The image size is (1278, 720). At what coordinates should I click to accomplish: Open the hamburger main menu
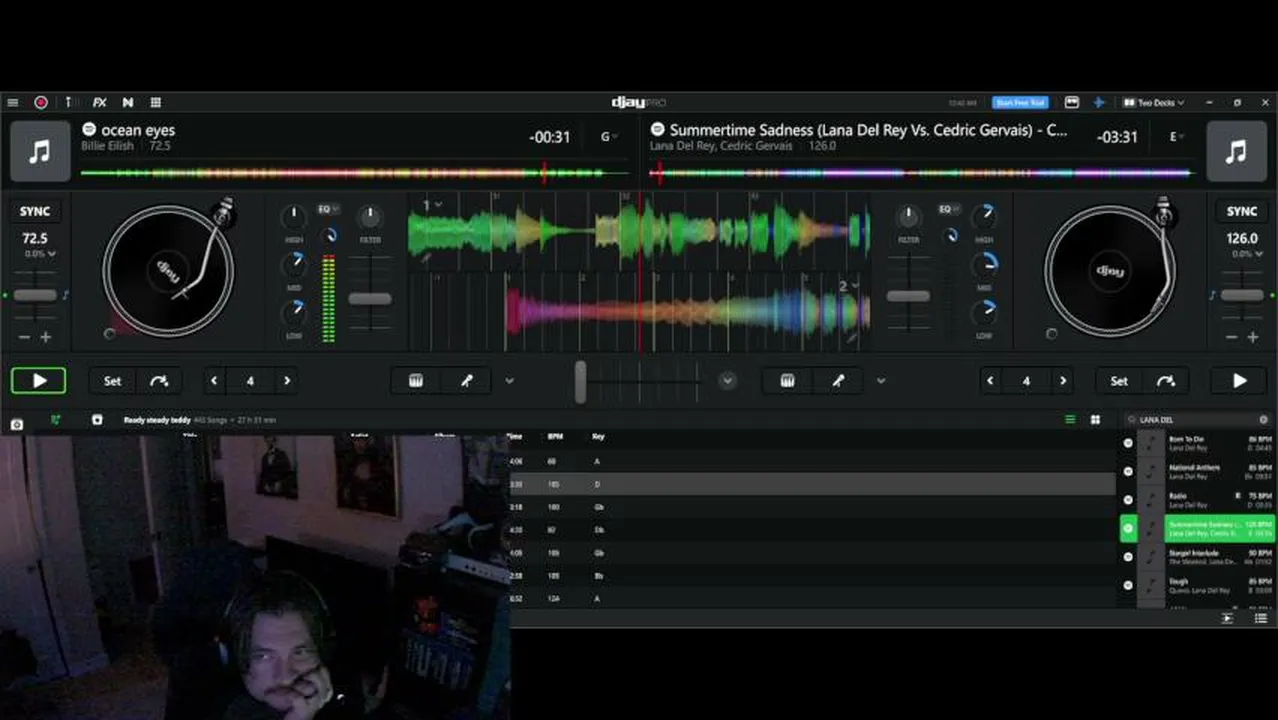pos(12,102)
